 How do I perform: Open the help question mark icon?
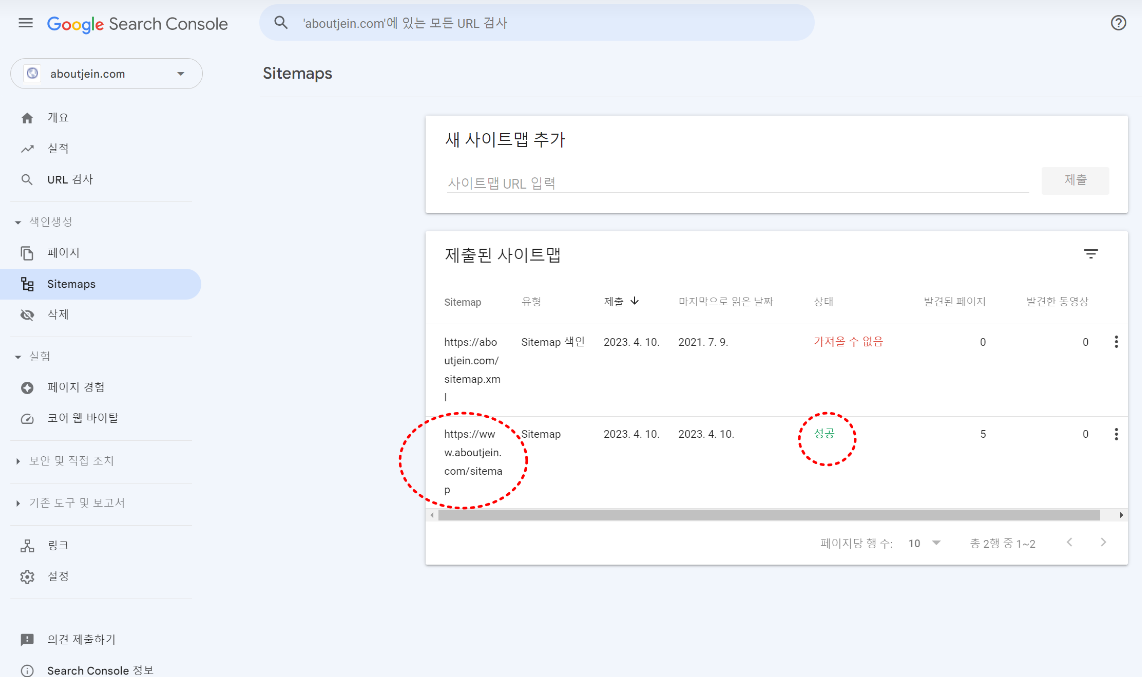1118,23
